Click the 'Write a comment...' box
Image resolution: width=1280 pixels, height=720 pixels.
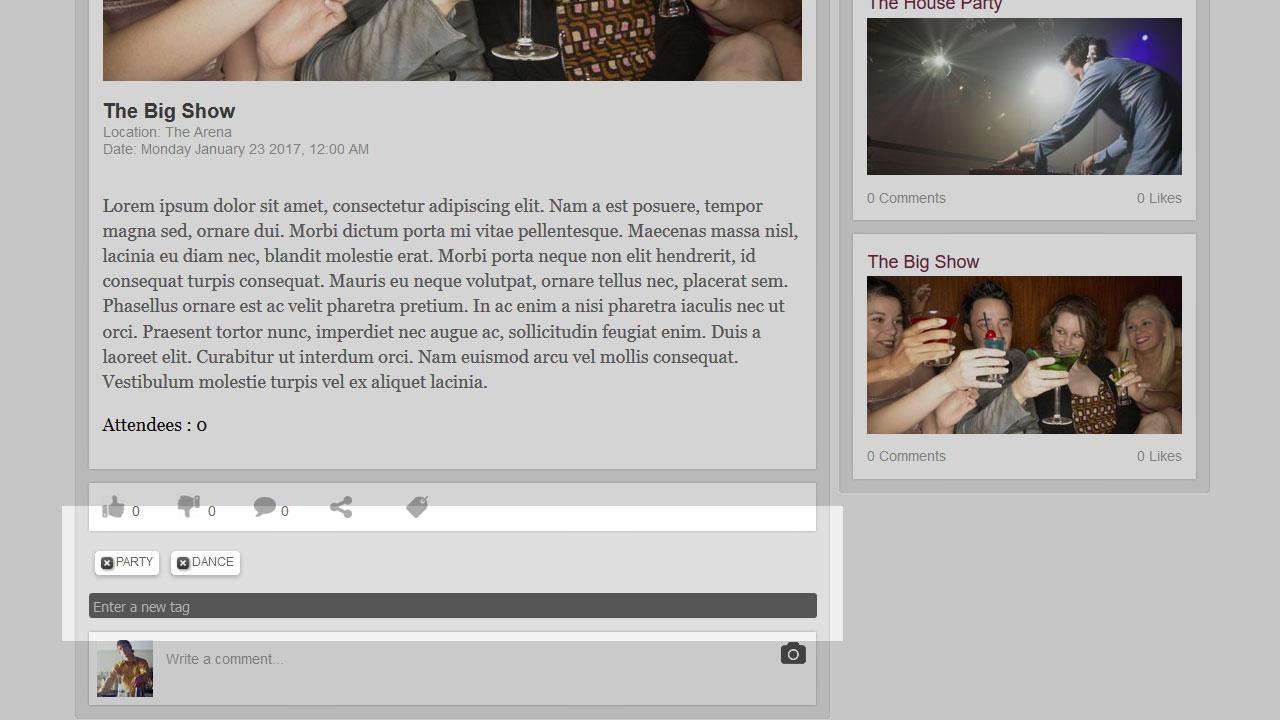465,659
